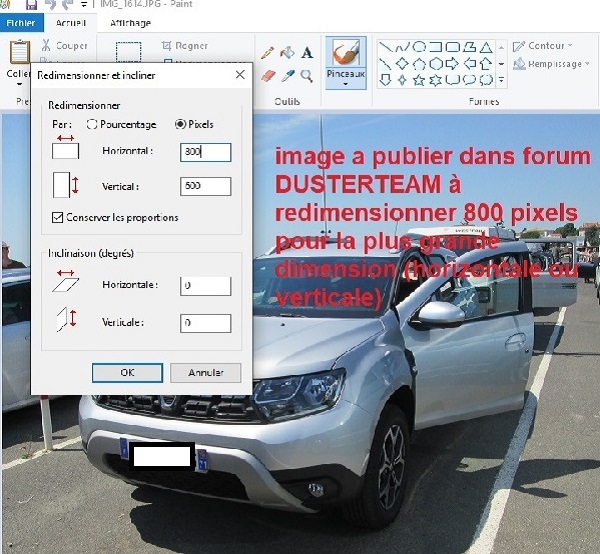Select the pentagon shape
Screen dimensions: 600x554
pos(419,64)
